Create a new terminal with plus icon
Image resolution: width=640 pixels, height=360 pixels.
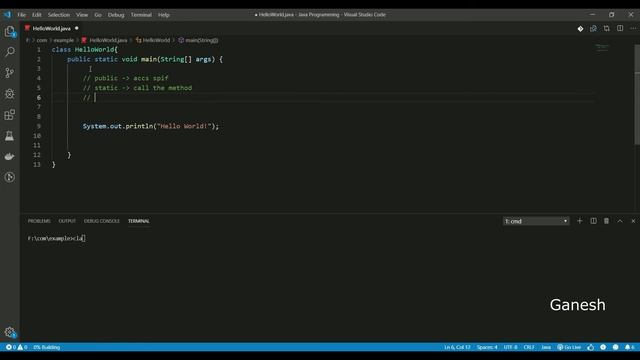pyautogui.click(x=580, y=221)
